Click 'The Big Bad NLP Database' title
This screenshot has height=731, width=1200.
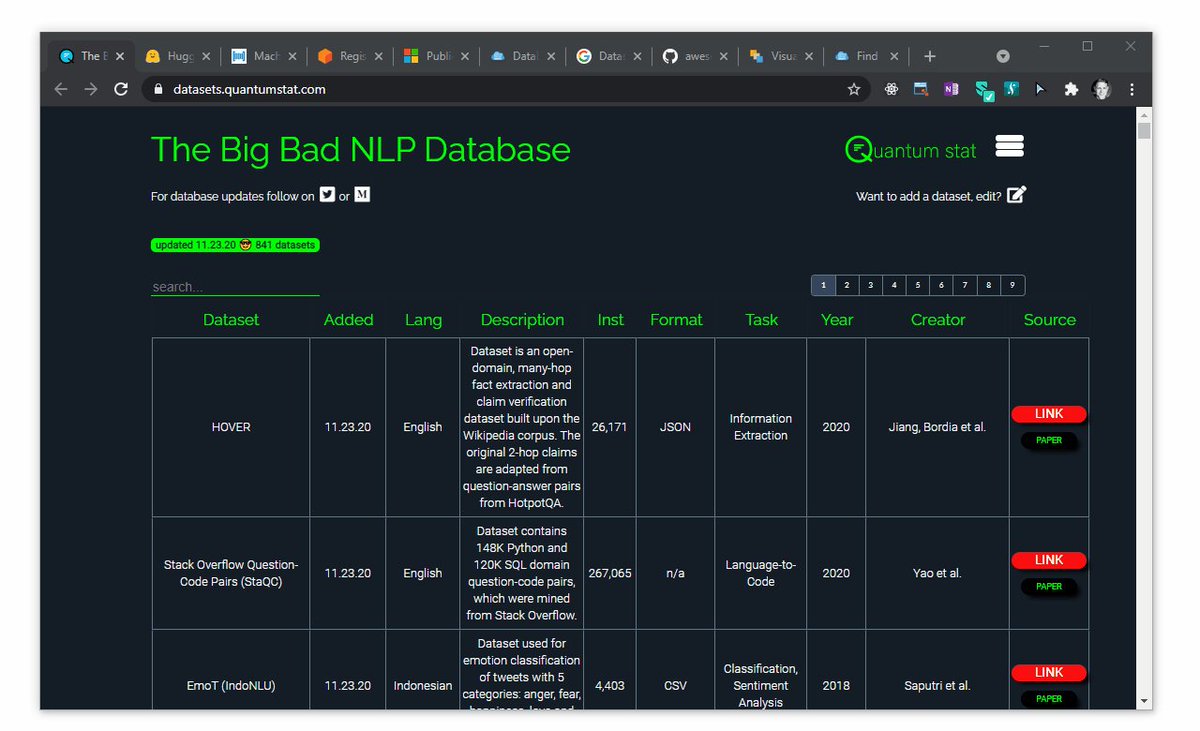[x=361, y=149]
